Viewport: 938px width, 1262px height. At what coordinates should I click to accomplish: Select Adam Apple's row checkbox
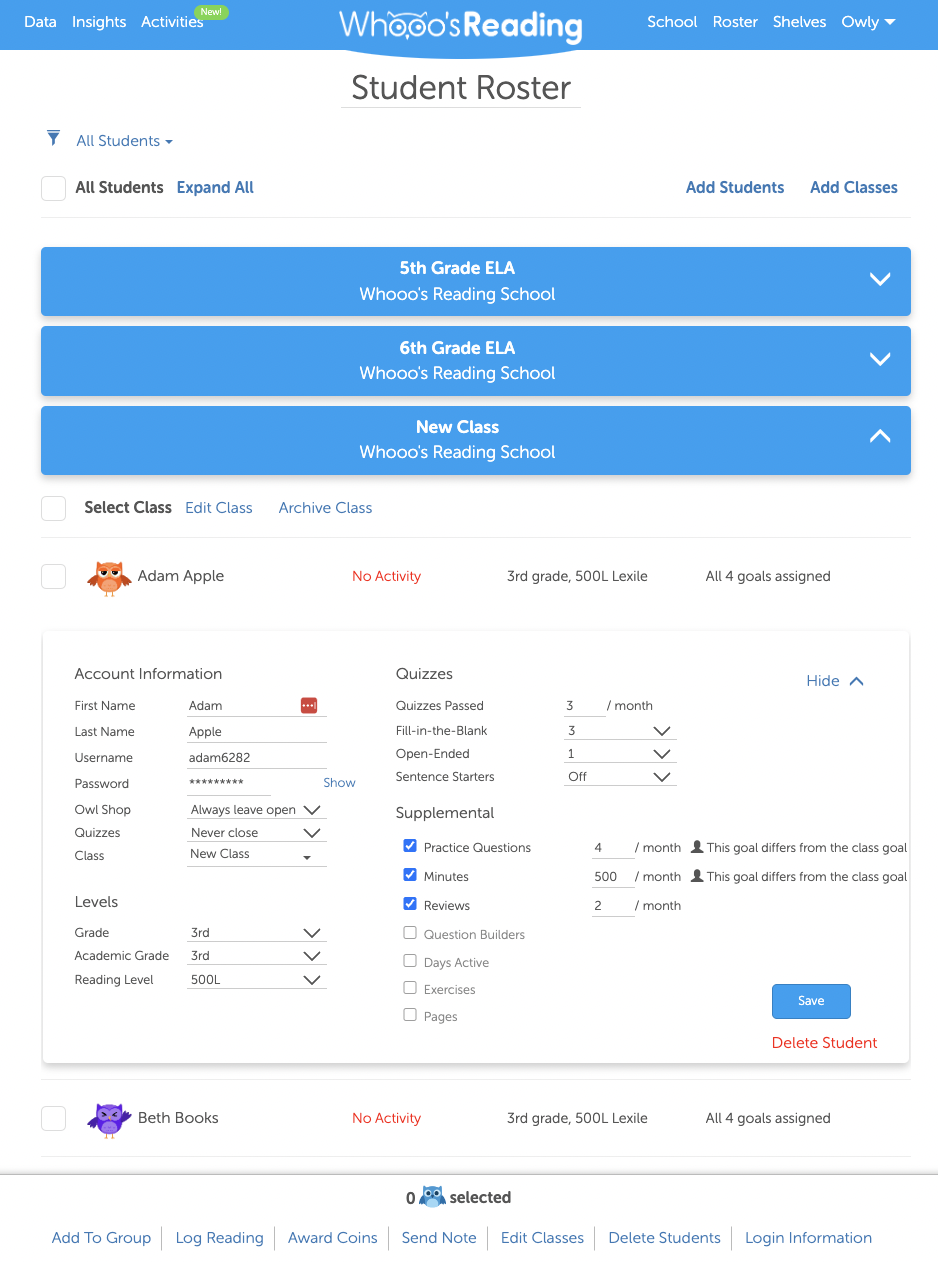(x=53, y=576)
